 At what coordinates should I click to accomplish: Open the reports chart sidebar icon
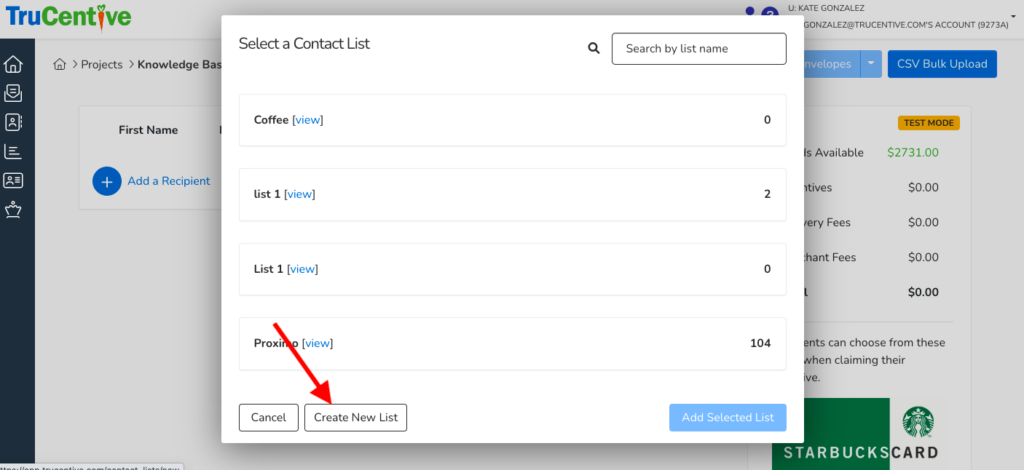click(13, 152)
